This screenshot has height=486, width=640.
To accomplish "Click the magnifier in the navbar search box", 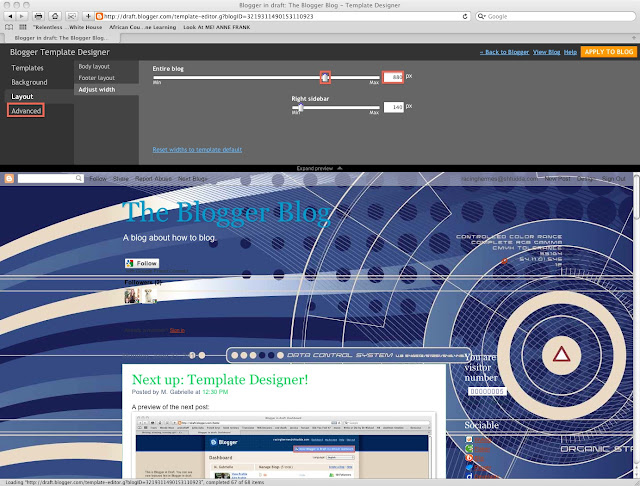I will pos(78,178).
